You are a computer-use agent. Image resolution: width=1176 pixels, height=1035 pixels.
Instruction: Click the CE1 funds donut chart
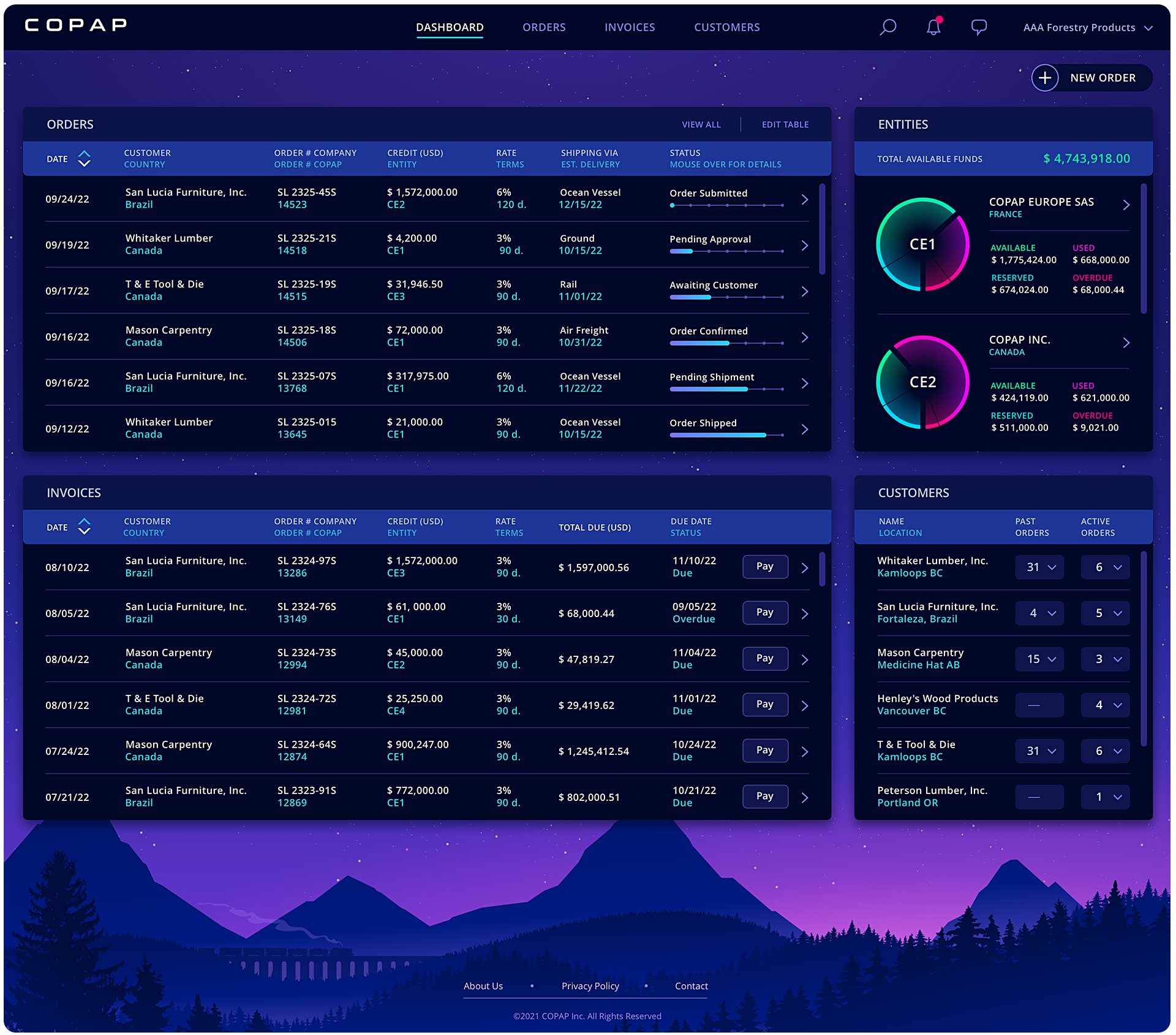(x=922, y=244)
